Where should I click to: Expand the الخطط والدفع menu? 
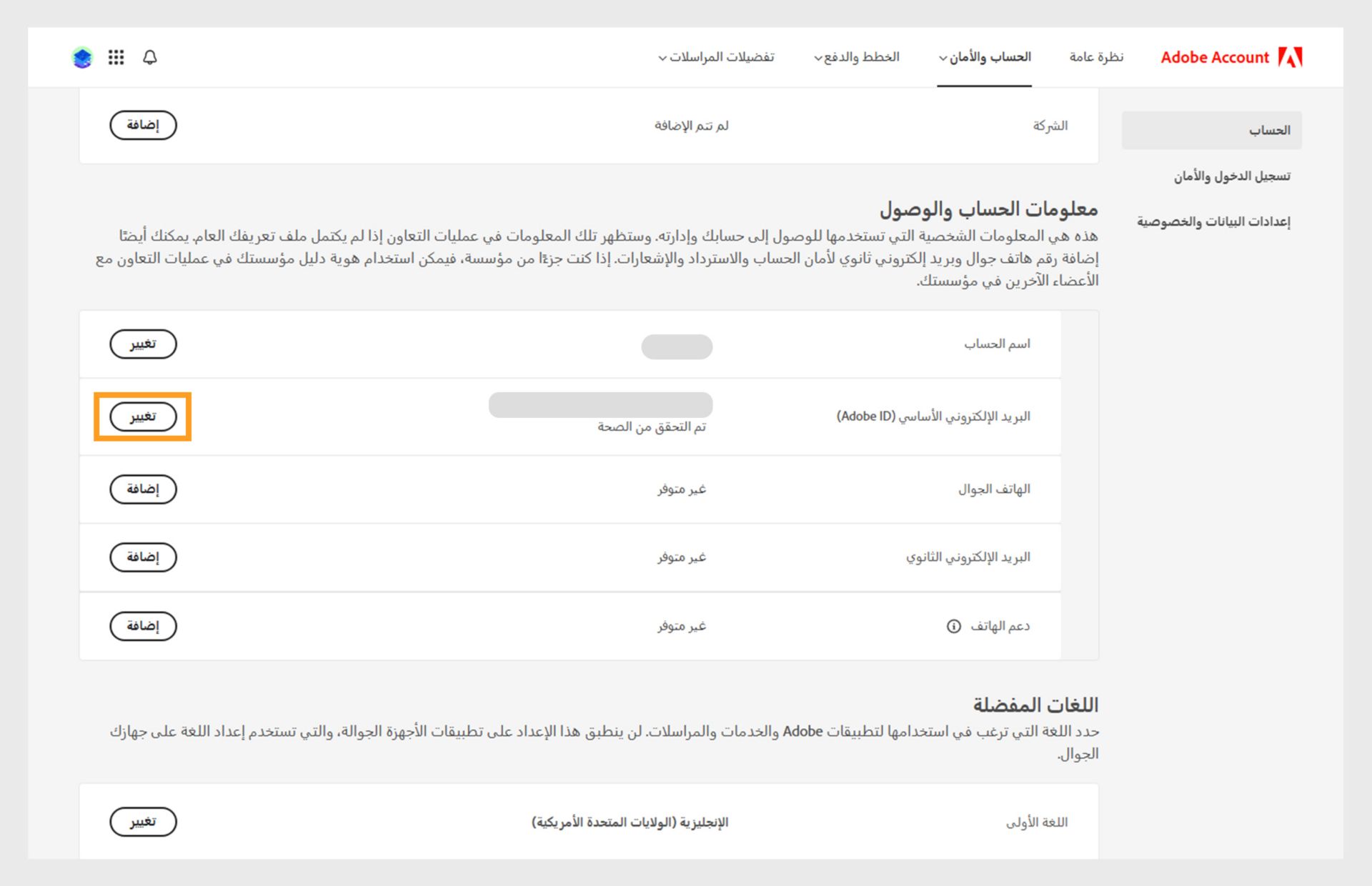(856, 57)
